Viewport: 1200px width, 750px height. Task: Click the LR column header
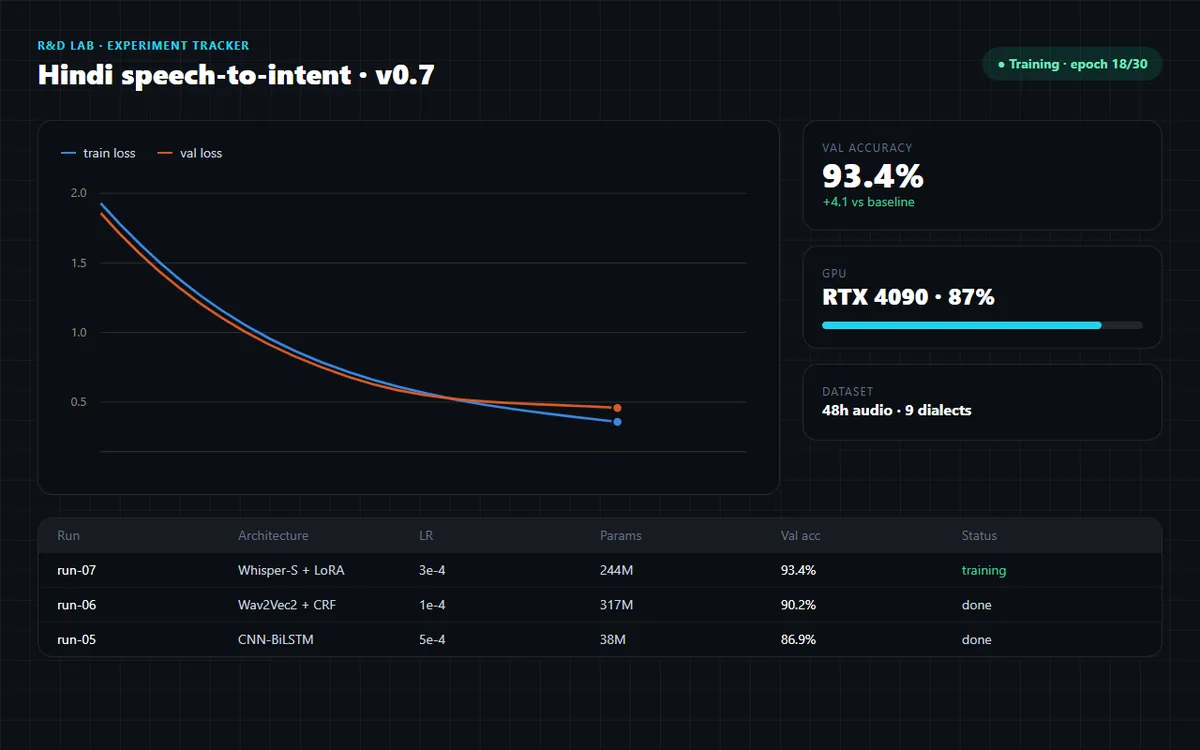(426, 536)
